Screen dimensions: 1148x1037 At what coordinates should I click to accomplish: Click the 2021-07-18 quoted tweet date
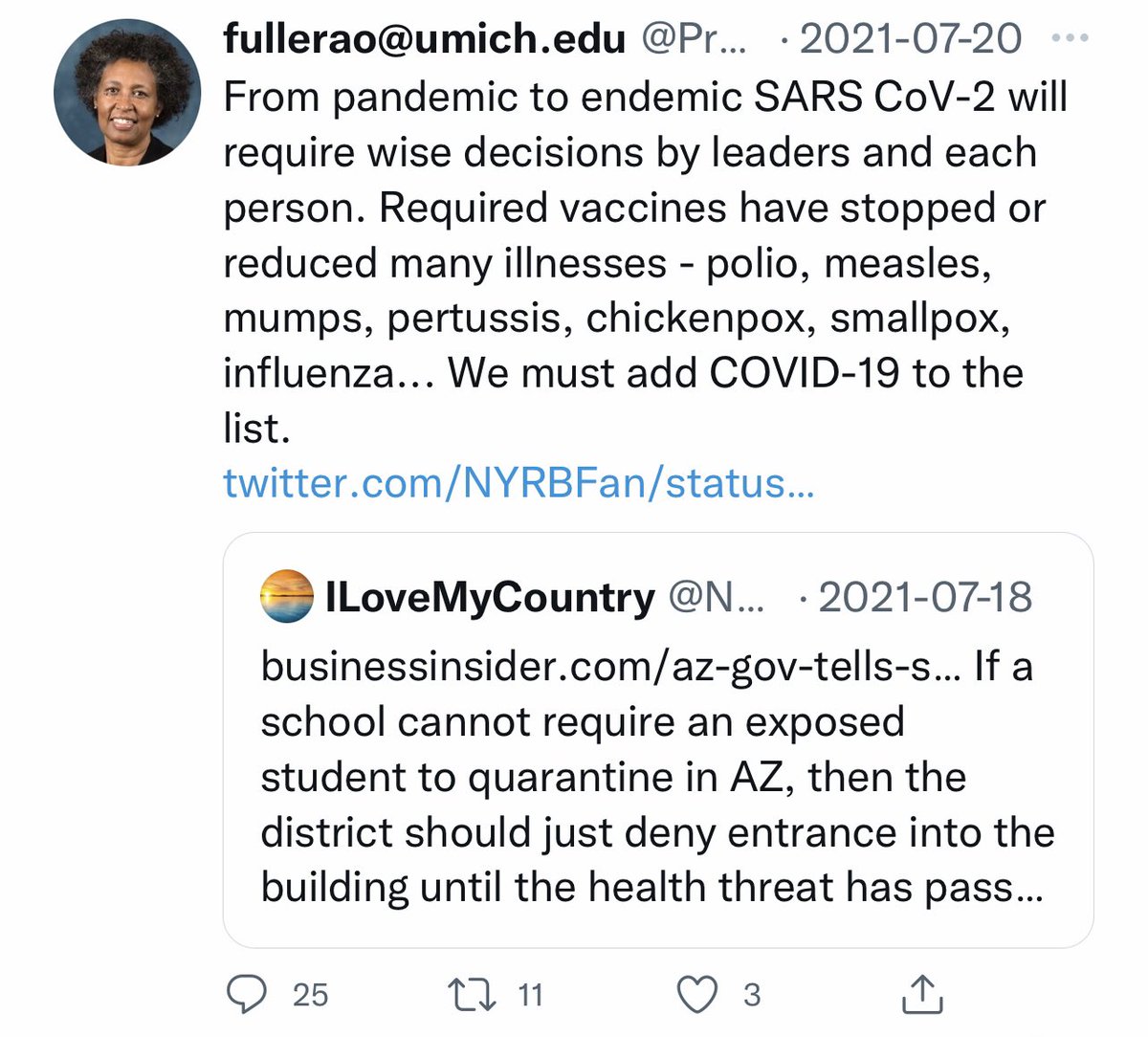click(925, 598)
